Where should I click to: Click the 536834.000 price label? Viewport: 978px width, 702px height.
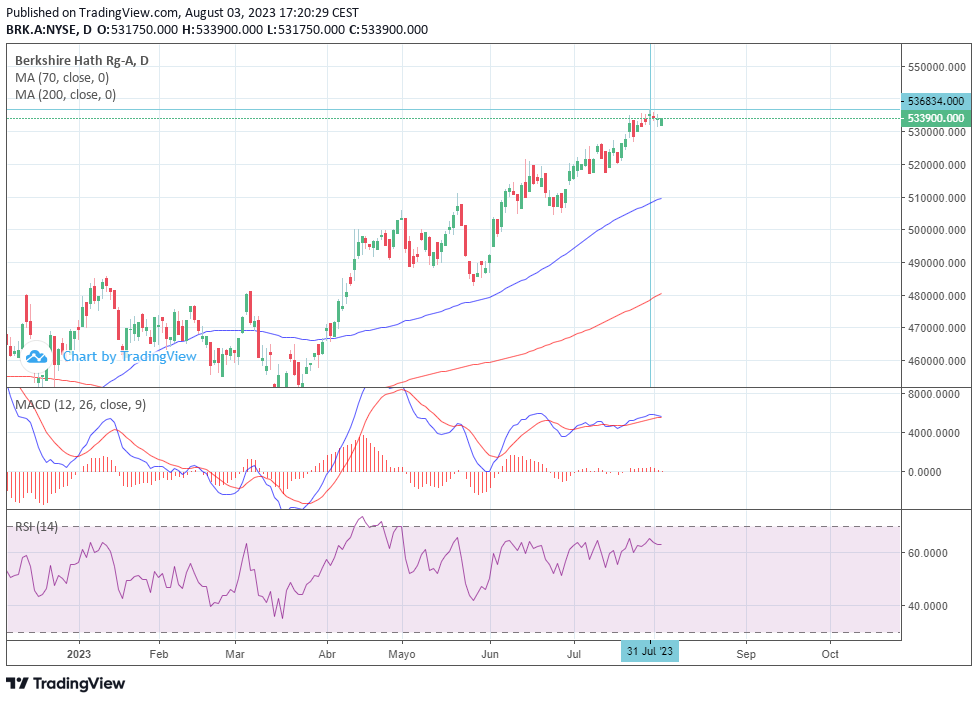(936, 100)
